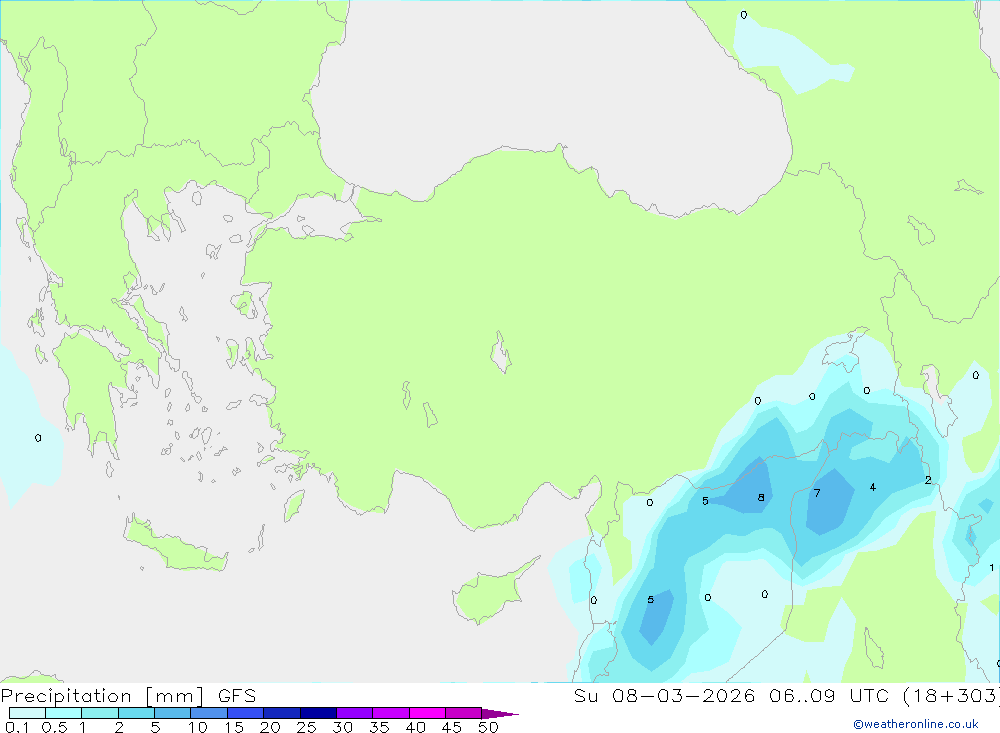Click the legend label '0.1'
The width and height of the screenshot is (1000, 733).
click(x=17, y=727)
